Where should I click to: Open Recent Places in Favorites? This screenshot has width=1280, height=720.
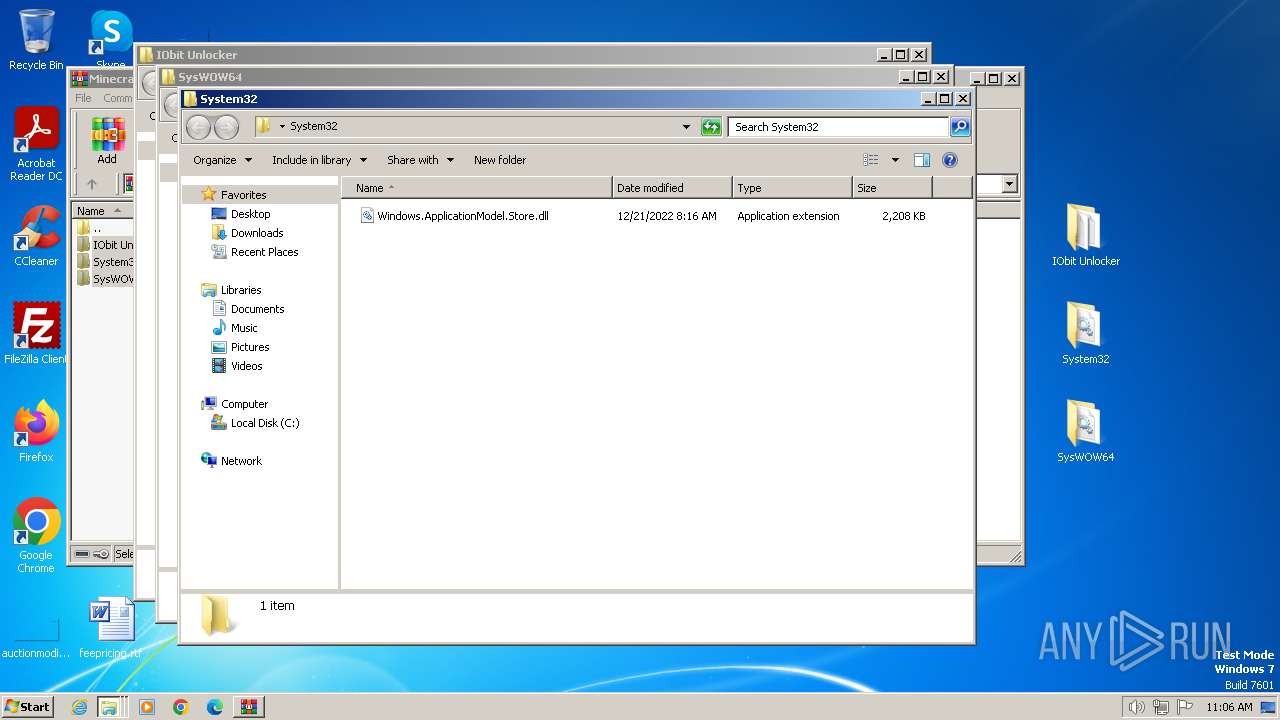coord(264,252)
